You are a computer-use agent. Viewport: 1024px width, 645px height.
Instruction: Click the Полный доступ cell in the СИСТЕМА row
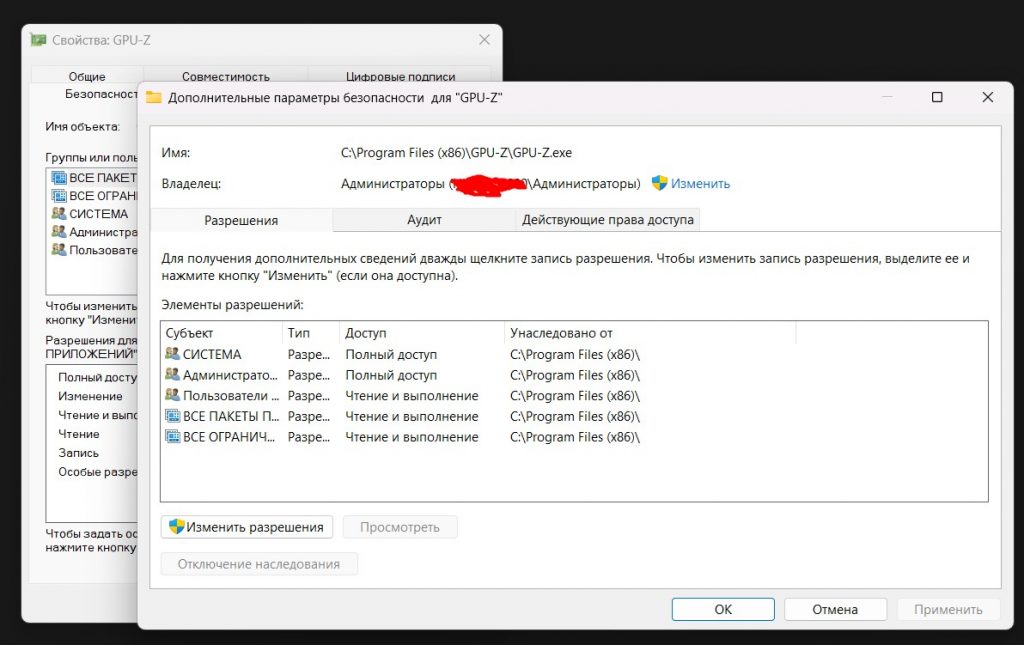point(391,354)
